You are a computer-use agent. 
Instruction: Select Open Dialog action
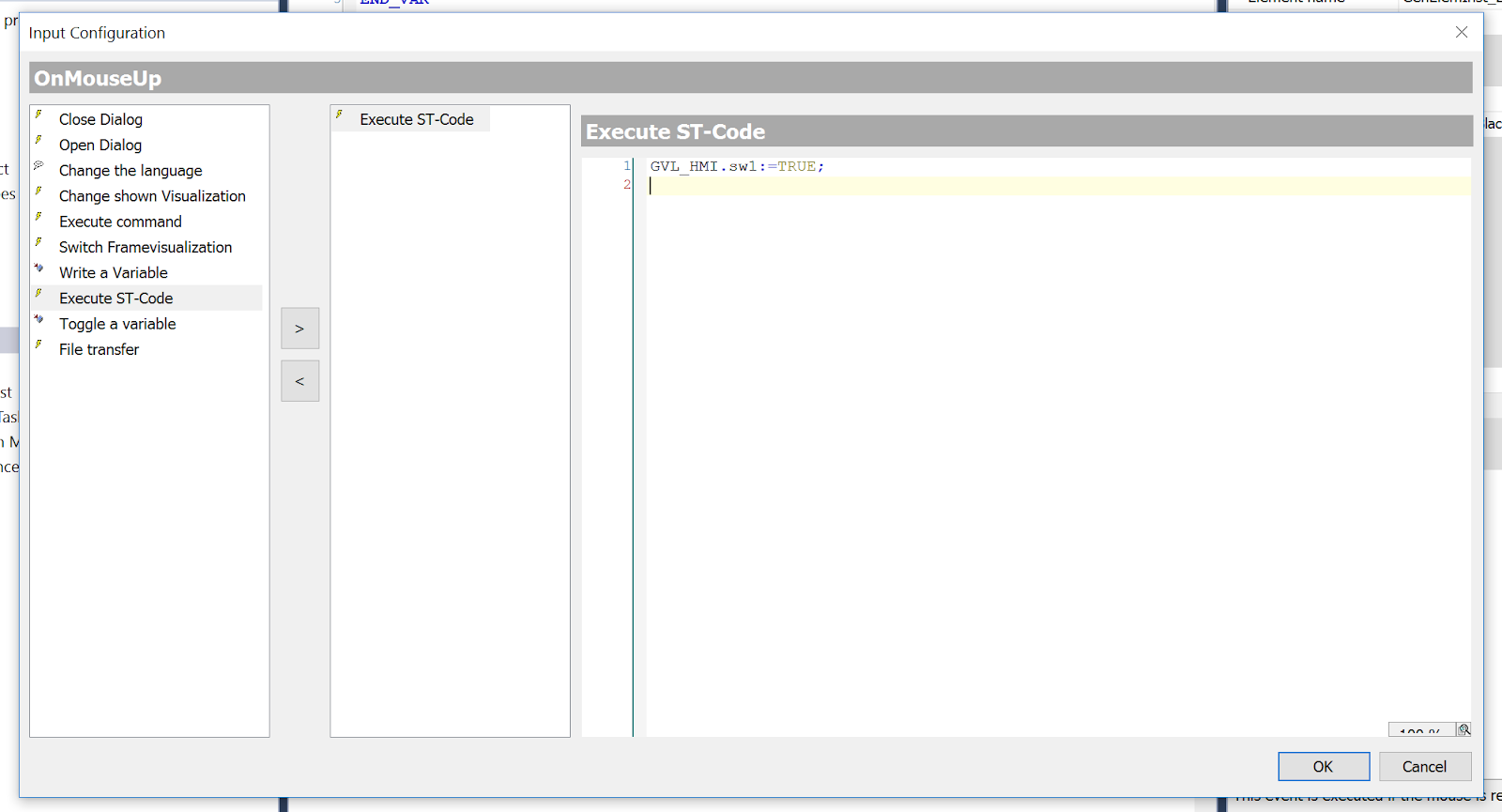point(100,145)
